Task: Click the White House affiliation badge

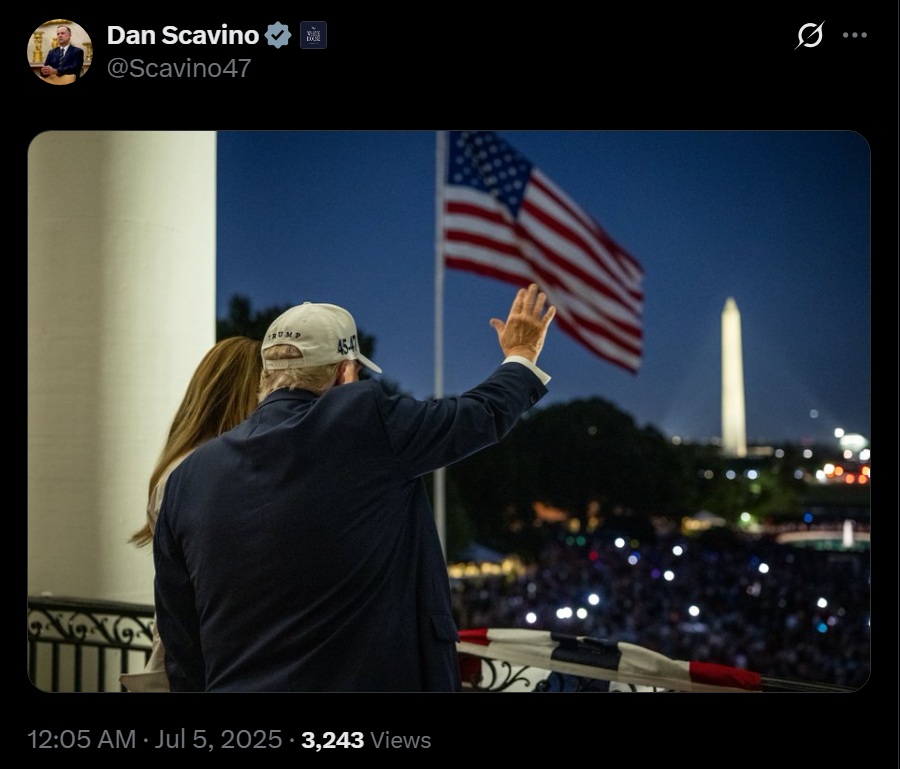Action: point(313,35)
